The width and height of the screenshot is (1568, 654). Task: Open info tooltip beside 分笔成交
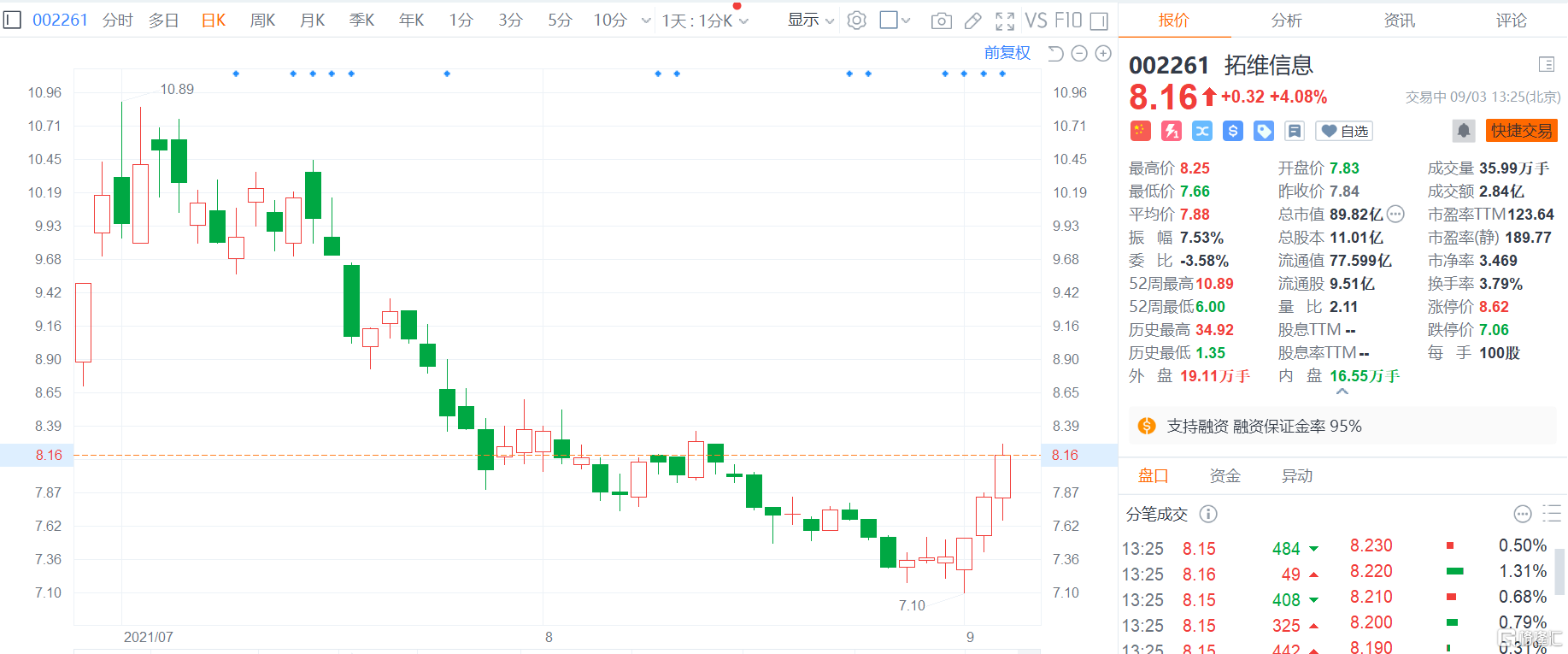pyautogui.click(x=1208, y=514)
